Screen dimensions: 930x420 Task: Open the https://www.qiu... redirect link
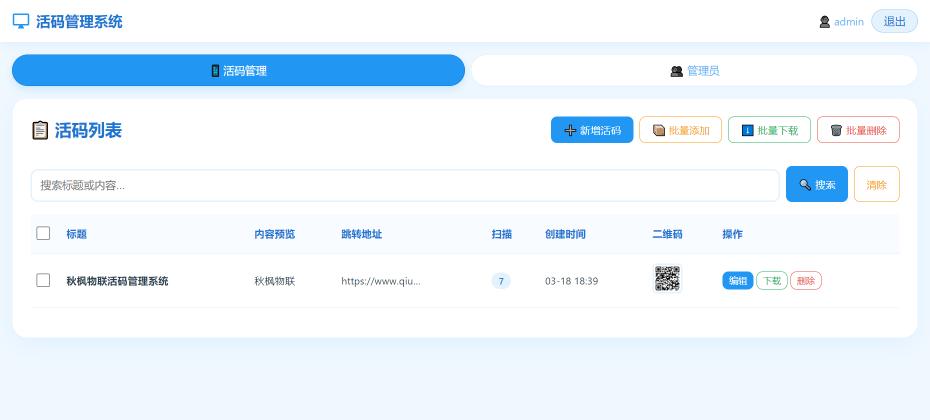point(381,282)
